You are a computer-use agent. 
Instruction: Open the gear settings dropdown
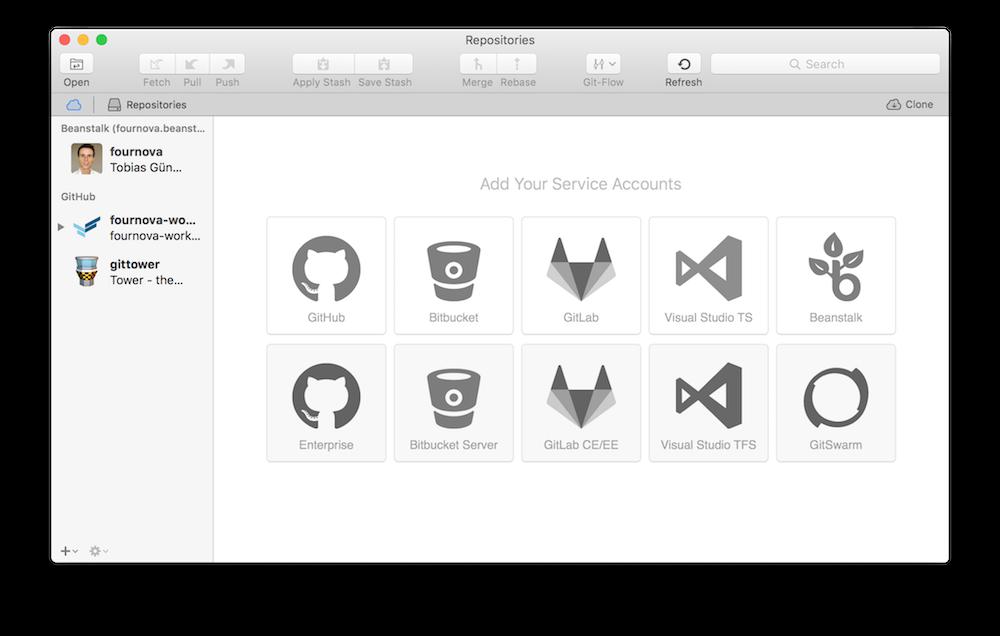(x=98, y=551)
